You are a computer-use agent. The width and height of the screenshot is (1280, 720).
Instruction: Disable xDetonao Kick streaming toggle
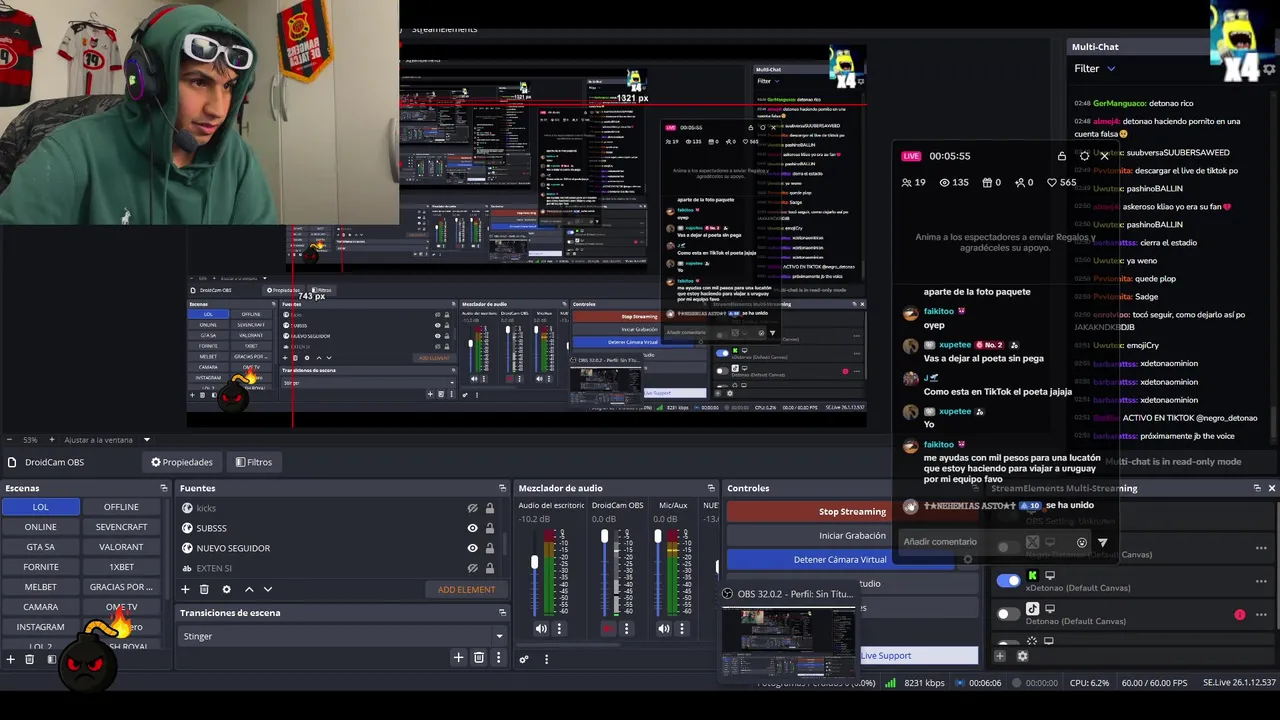(1008, 580)
